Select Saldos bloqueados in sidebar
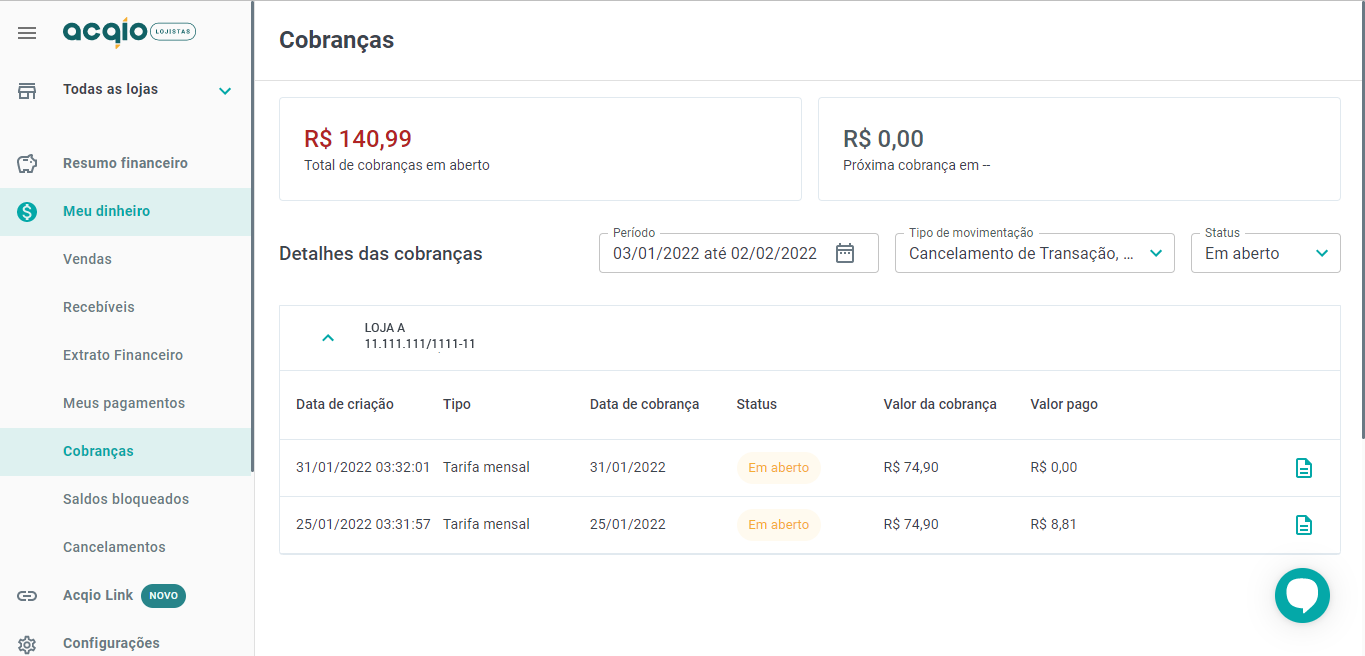Viewport: 1365px width, 656px height. pyautogui.click(x=126, y=499)
